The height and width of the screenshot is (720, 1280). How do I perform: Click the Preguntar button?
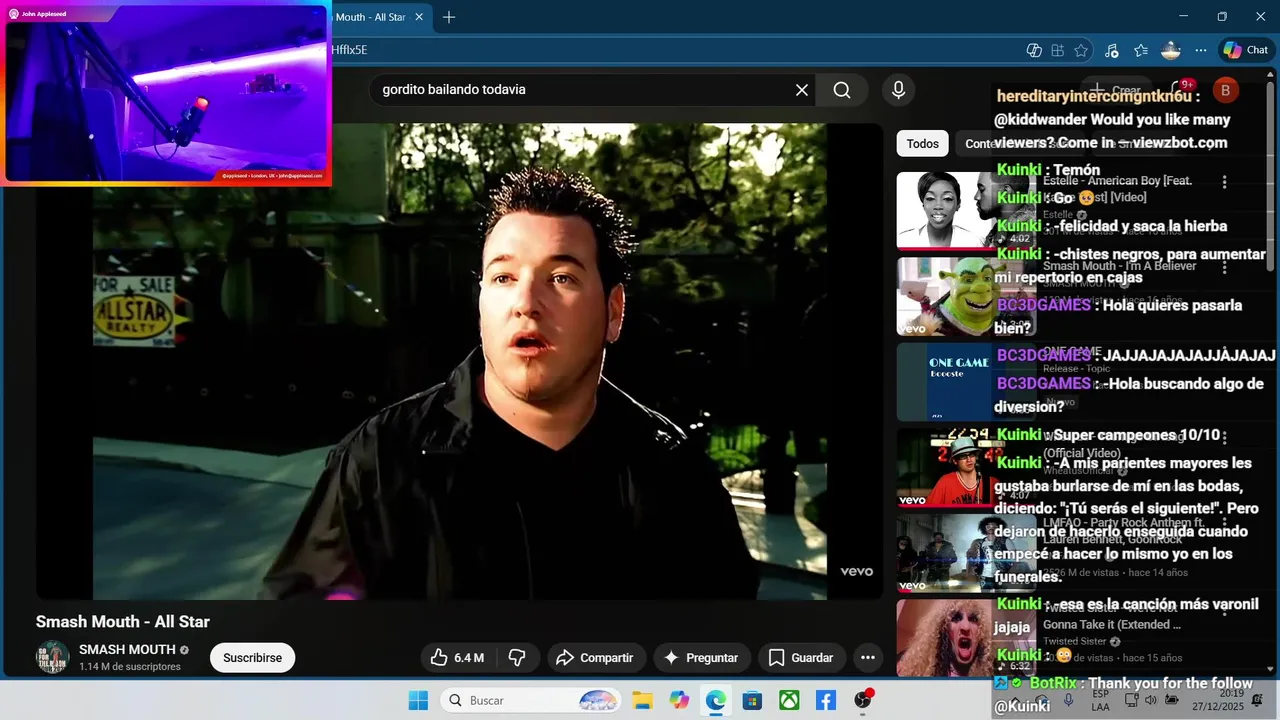point(702,658)
